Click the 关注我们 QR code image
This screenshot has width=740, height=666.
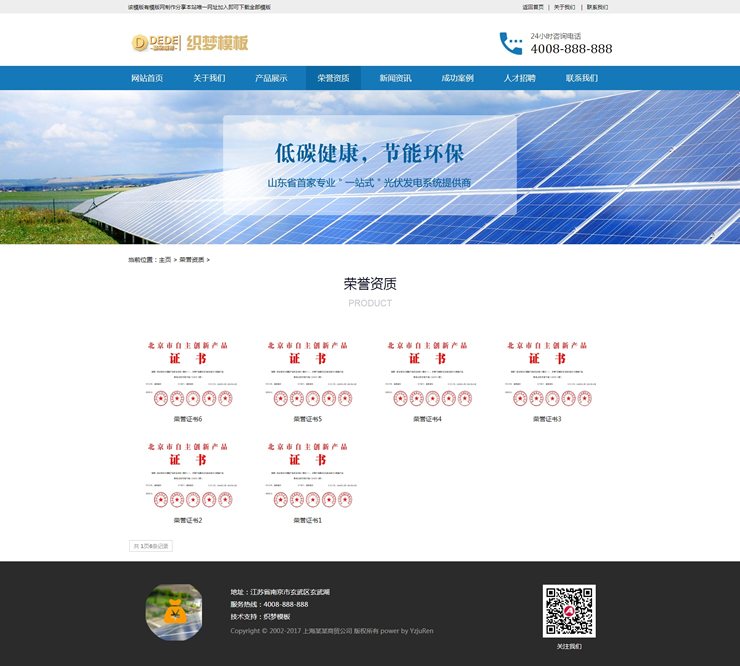tap(568, 611)
